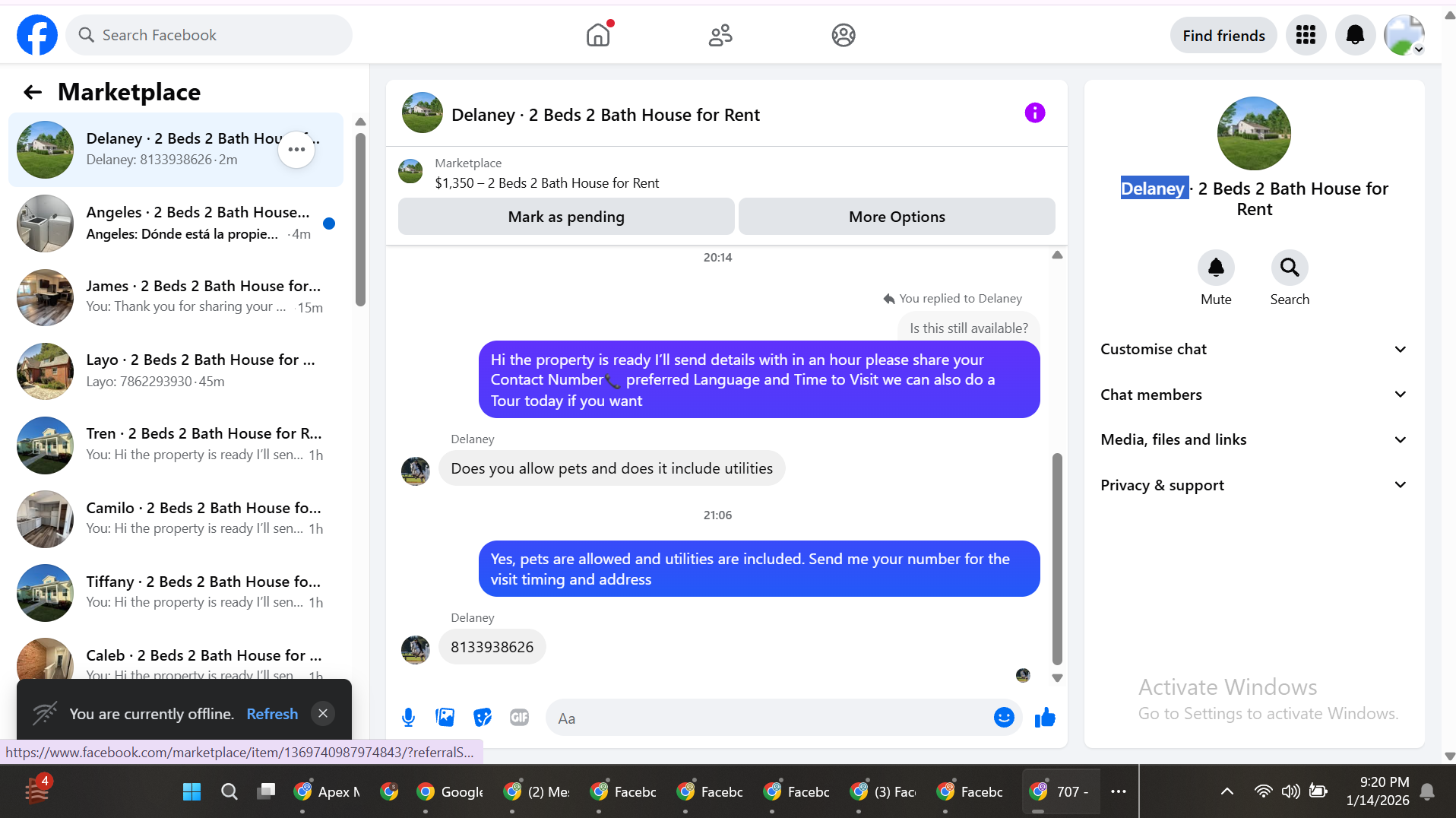1456x818 pixels.
Task: Open the volume control in system tray
Action: click(1290, 791)
